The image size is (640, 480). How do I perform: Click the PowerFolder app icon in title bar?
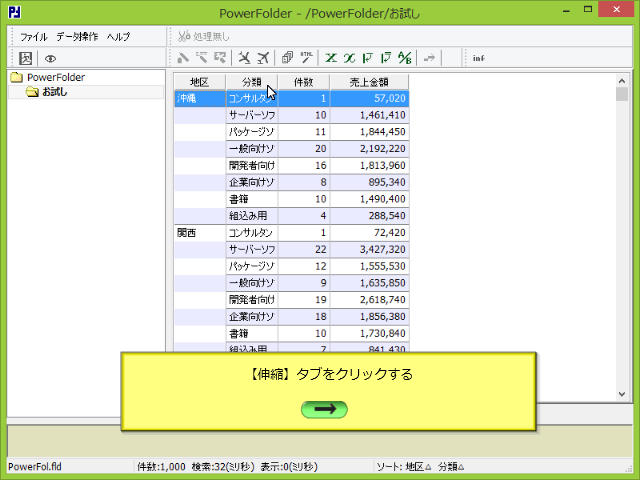[14, 12]
